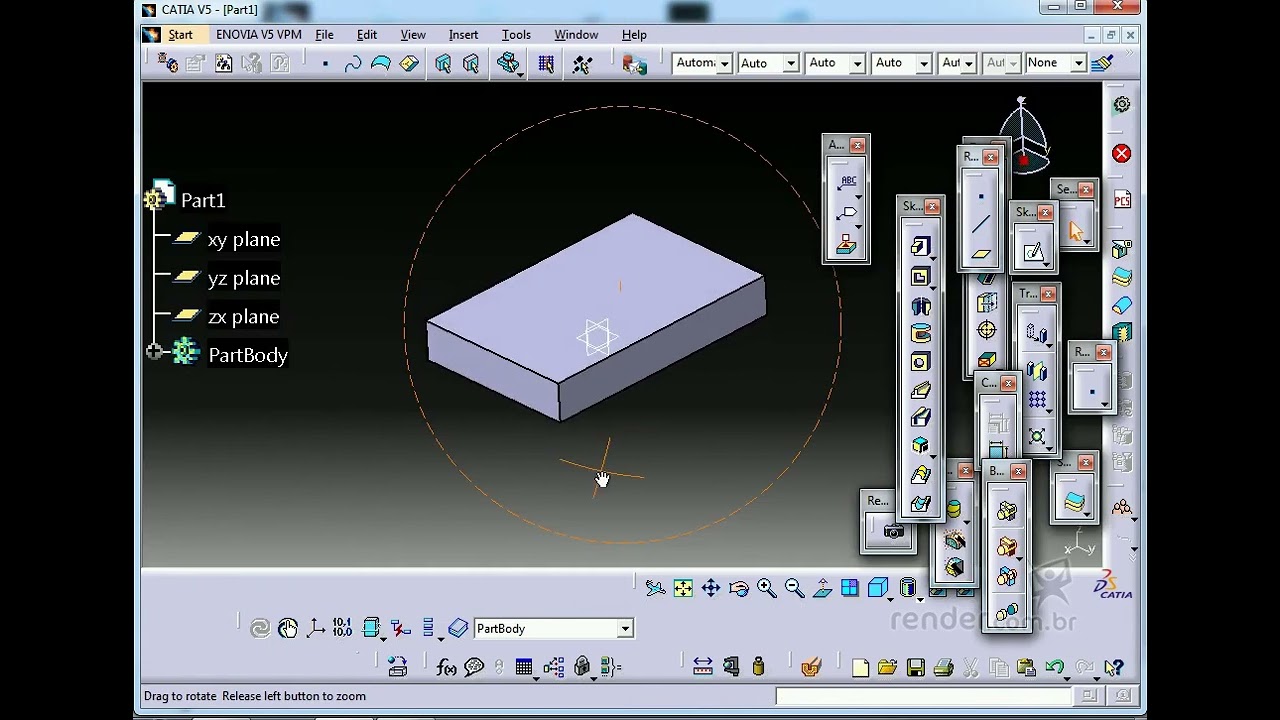Open the Sketcher via its sketch icon
Viewport: 1280px width, 720px height.
(x=1033, y=251)
